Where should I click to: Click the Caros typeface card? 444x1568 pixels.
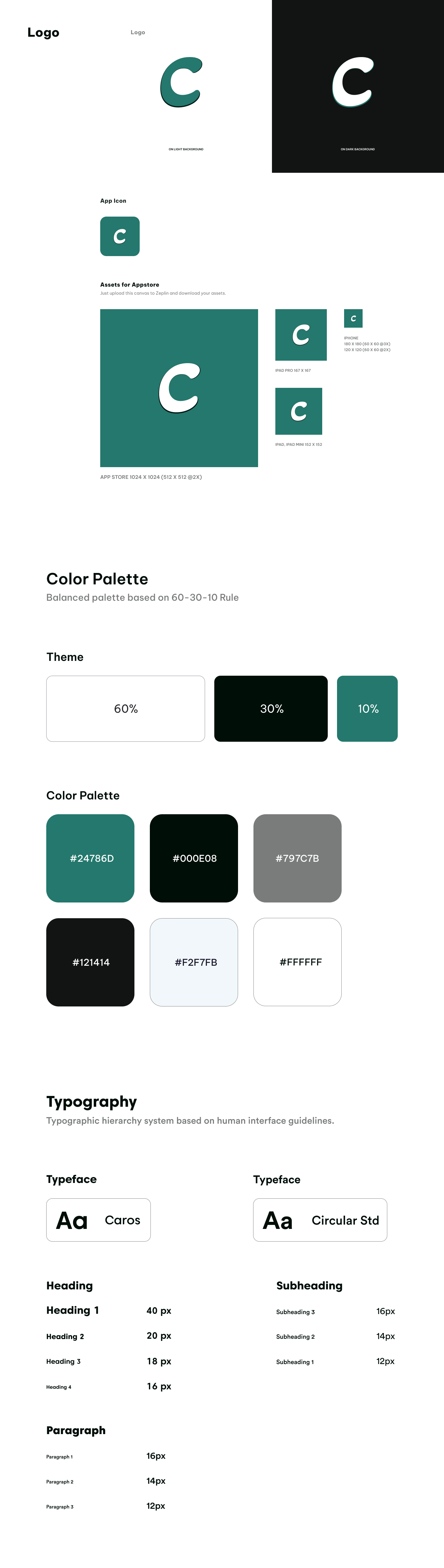pos(99,1220)
